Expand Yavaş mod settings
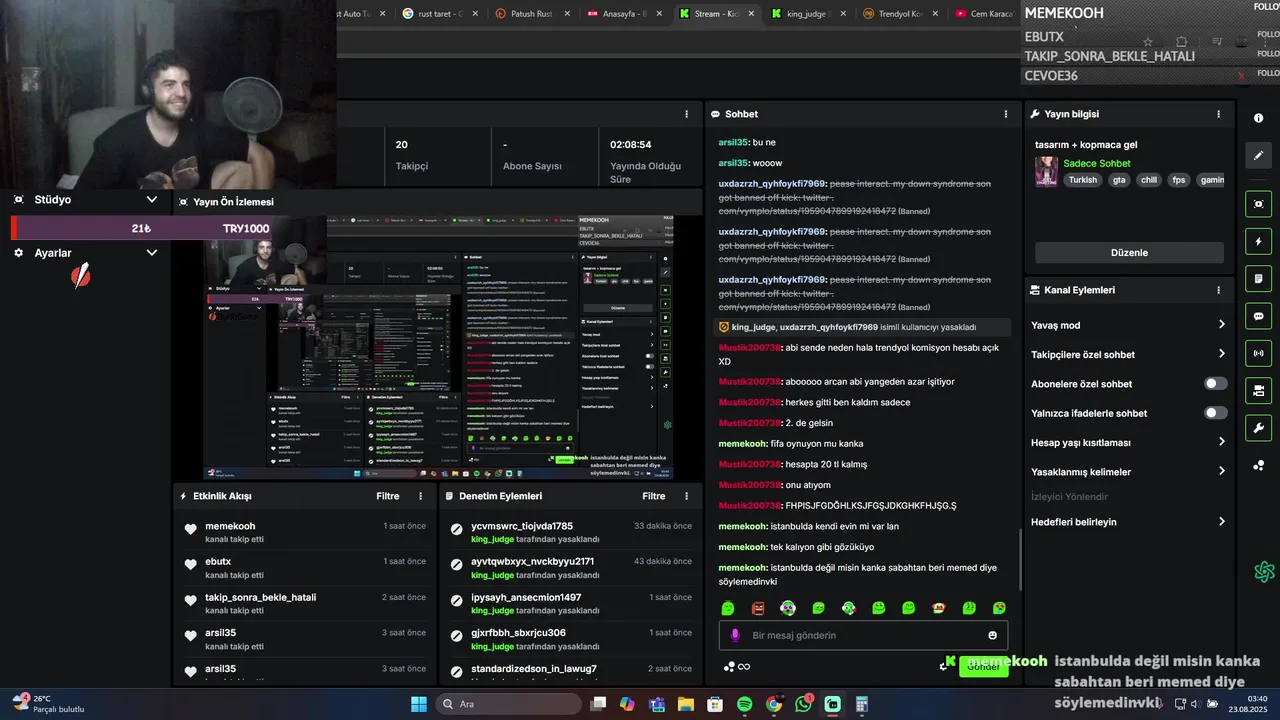Viewport: 1280px width, 720px height. click(x=1129, y=325)
